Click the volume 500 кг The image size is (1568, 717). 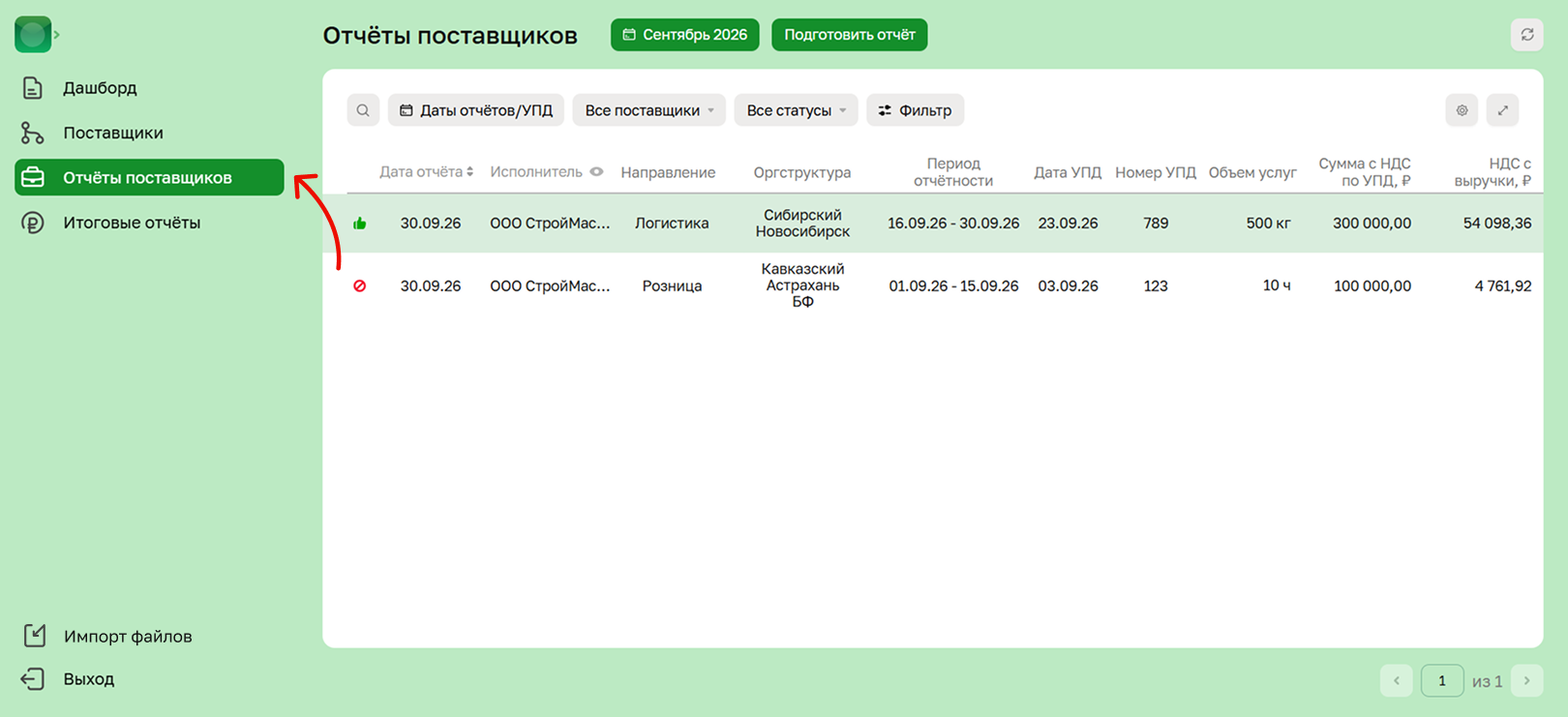[x=1268, y=224]
